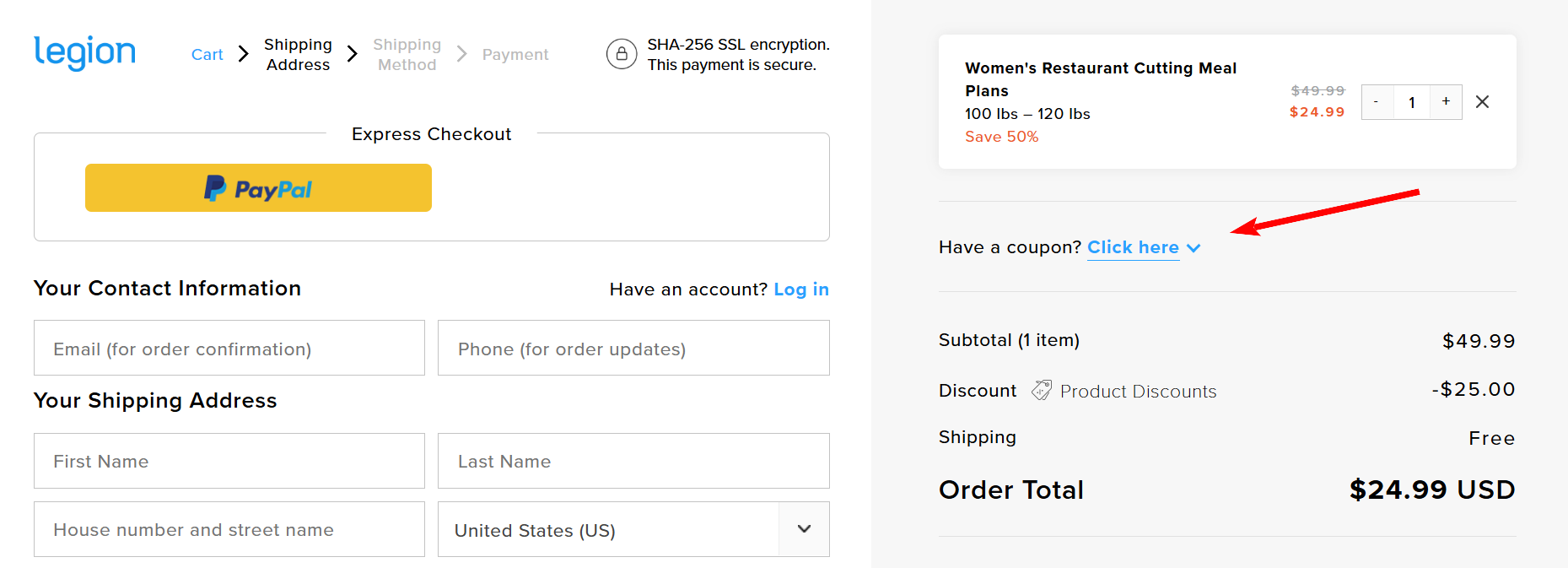The width and height of the screenshot is (1568, 568).
Task: Click the secure payment lock icon
Action: 622,54
